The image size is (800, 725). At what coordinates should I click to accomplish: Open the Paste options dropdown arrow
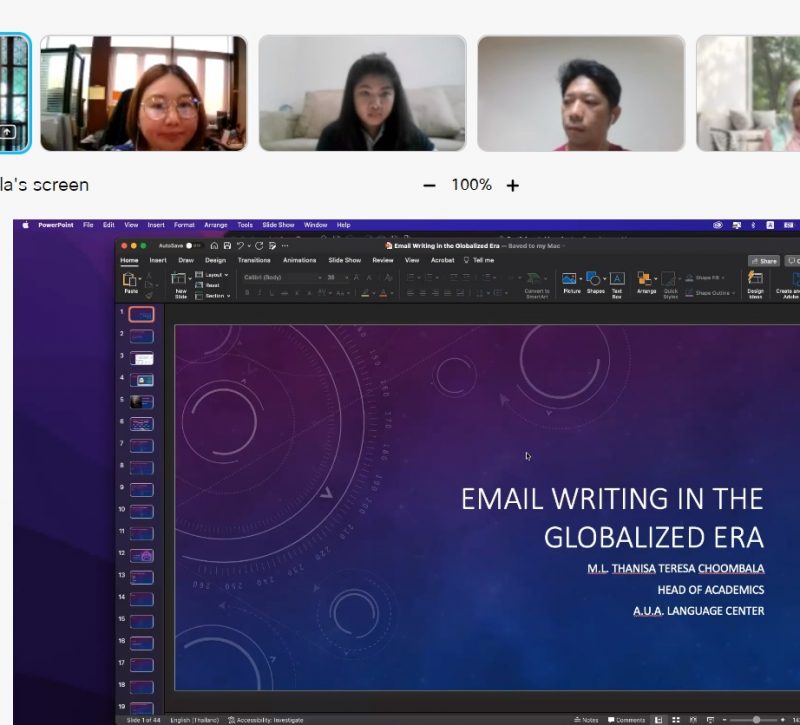tap(140, 279)
